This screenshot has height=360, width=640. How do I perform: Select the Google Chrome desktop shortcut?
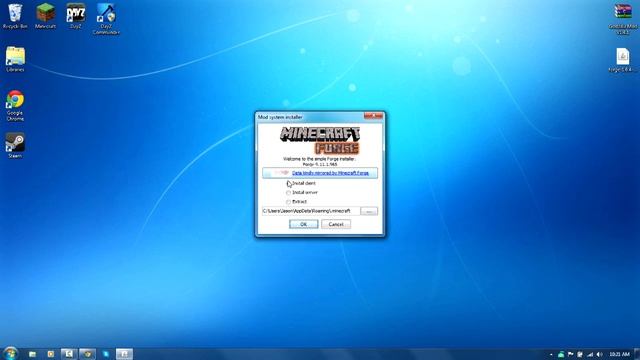[15, 106]
